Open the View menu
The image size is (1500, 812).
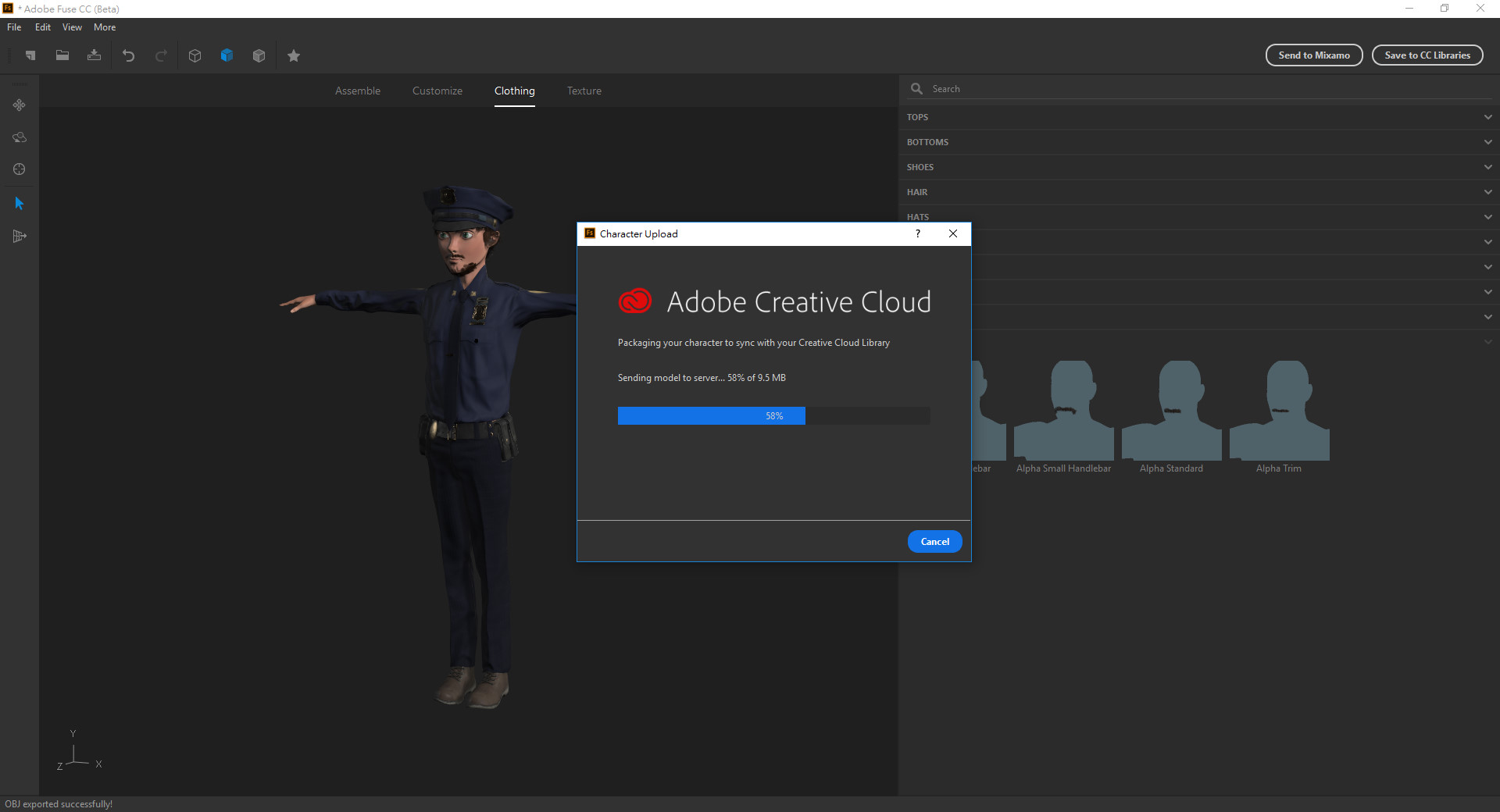[x=72, y=27]
